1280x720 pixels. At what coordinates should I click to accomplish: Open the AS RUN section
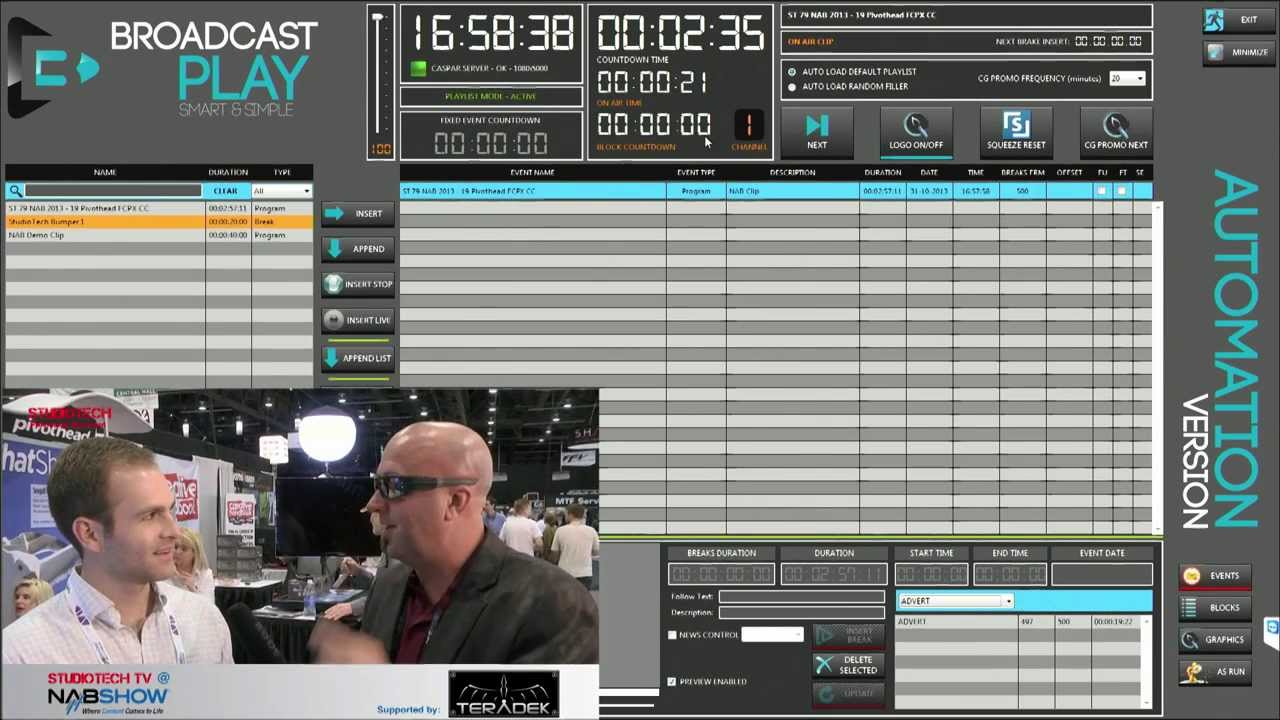click(x=1214, y=672)
